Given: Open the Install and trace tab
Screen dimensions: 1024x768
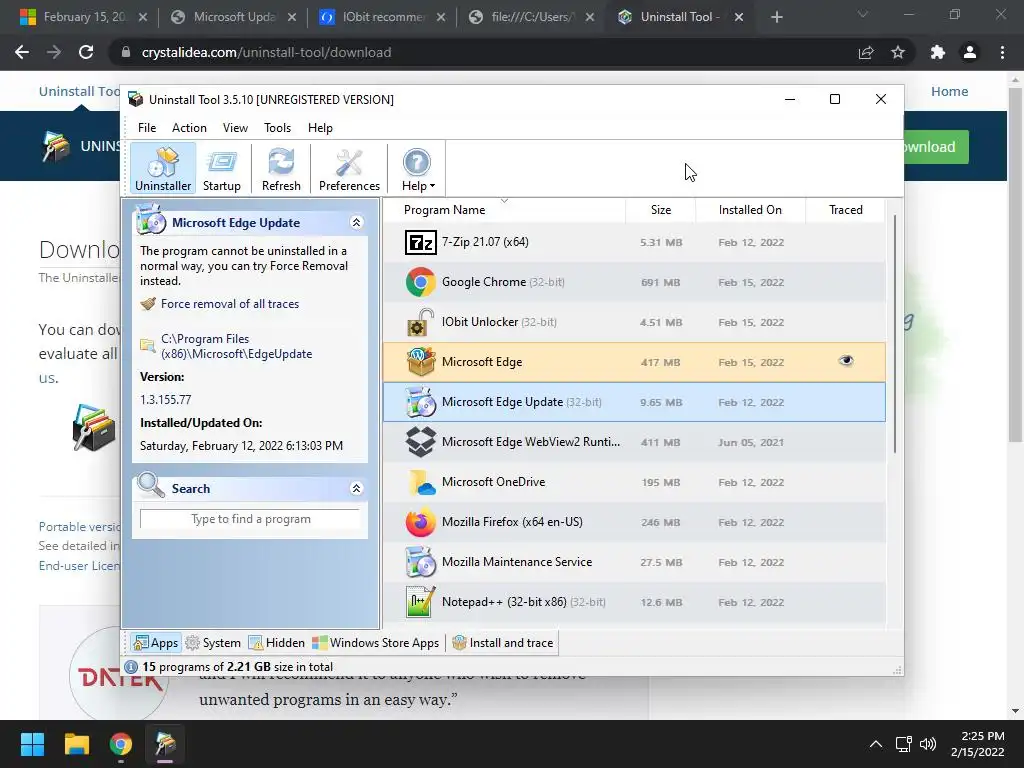Looking at the screenshot, I should tap(503, 643).
